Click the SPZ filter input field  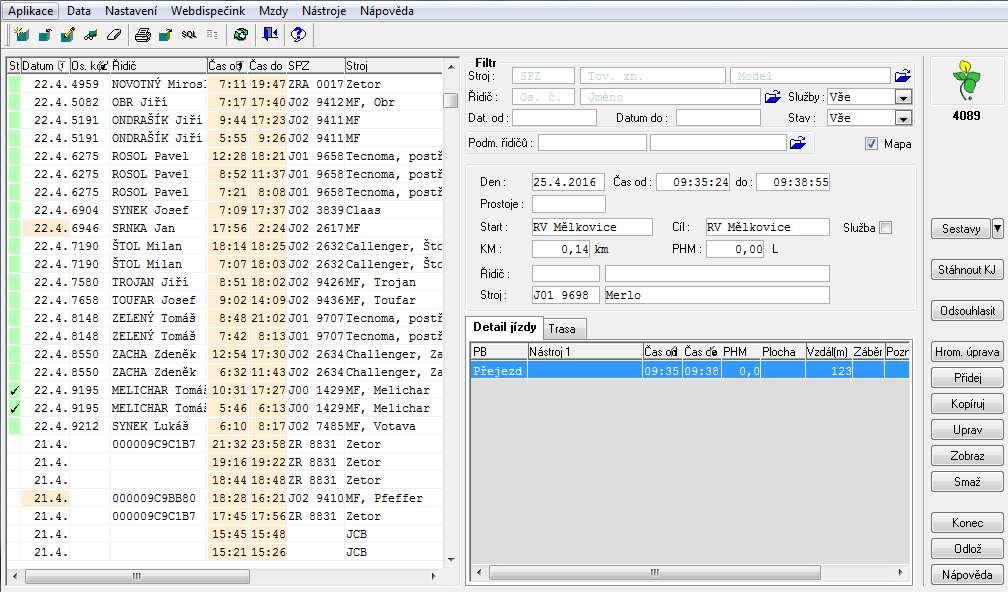543,76
